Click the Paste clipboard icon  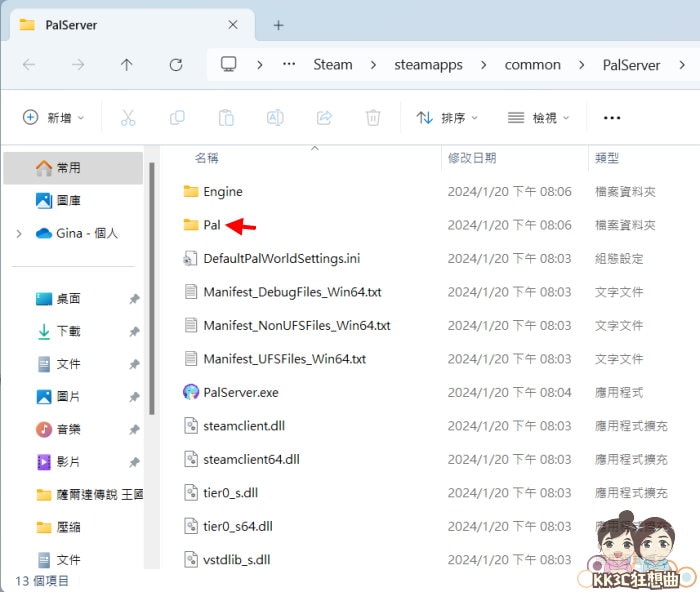point(226,118)
